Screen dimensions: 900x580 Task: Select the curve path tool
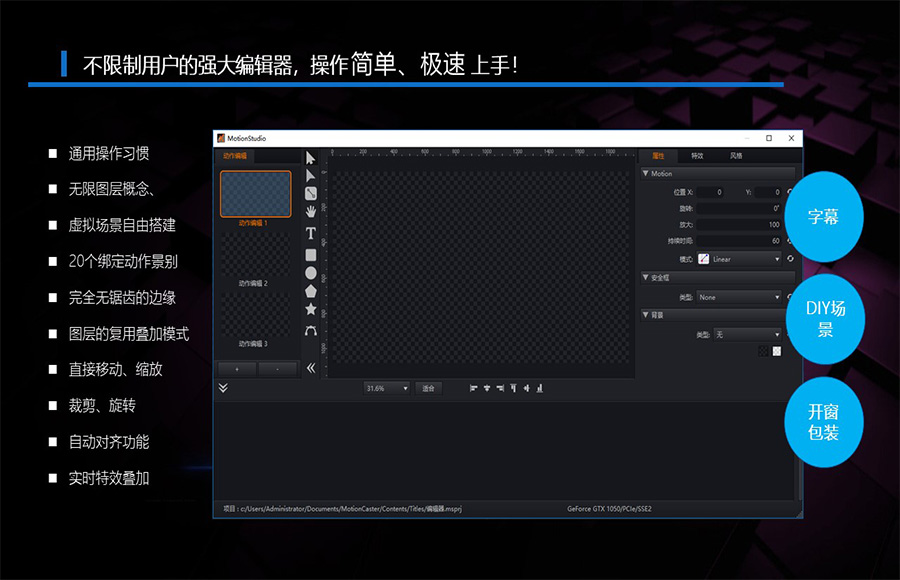311,331
